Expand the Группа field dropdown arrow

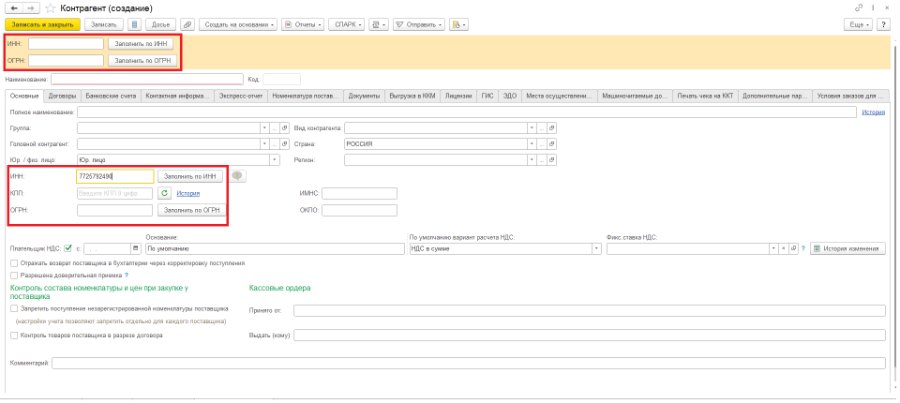click(265, 128)
